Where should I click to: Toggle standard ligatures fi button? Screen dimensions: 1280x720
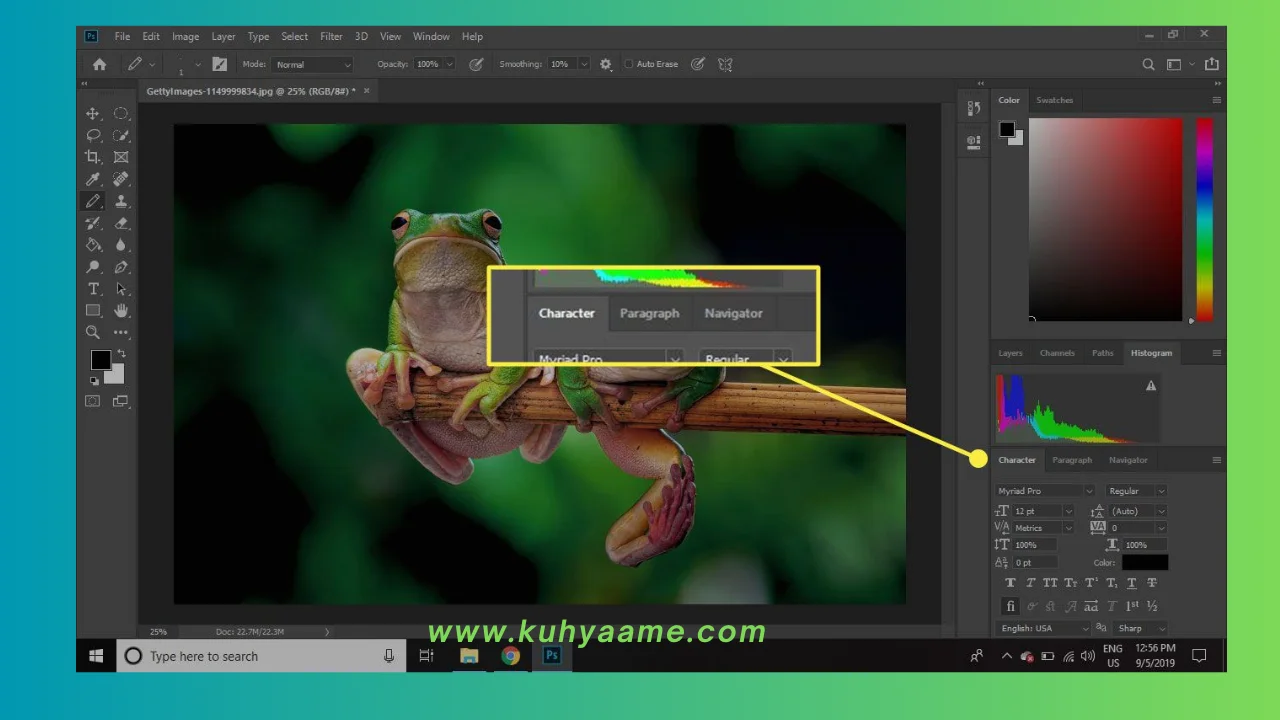point(1010,606)
